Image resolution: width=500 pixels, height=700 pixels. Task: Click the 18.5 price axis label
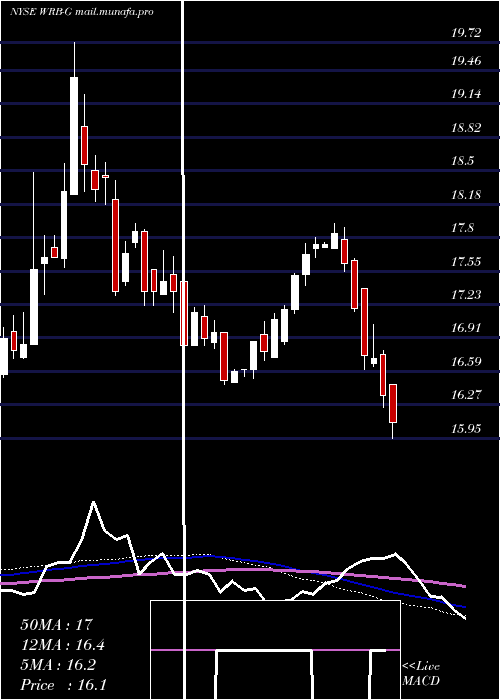(462, 161)
